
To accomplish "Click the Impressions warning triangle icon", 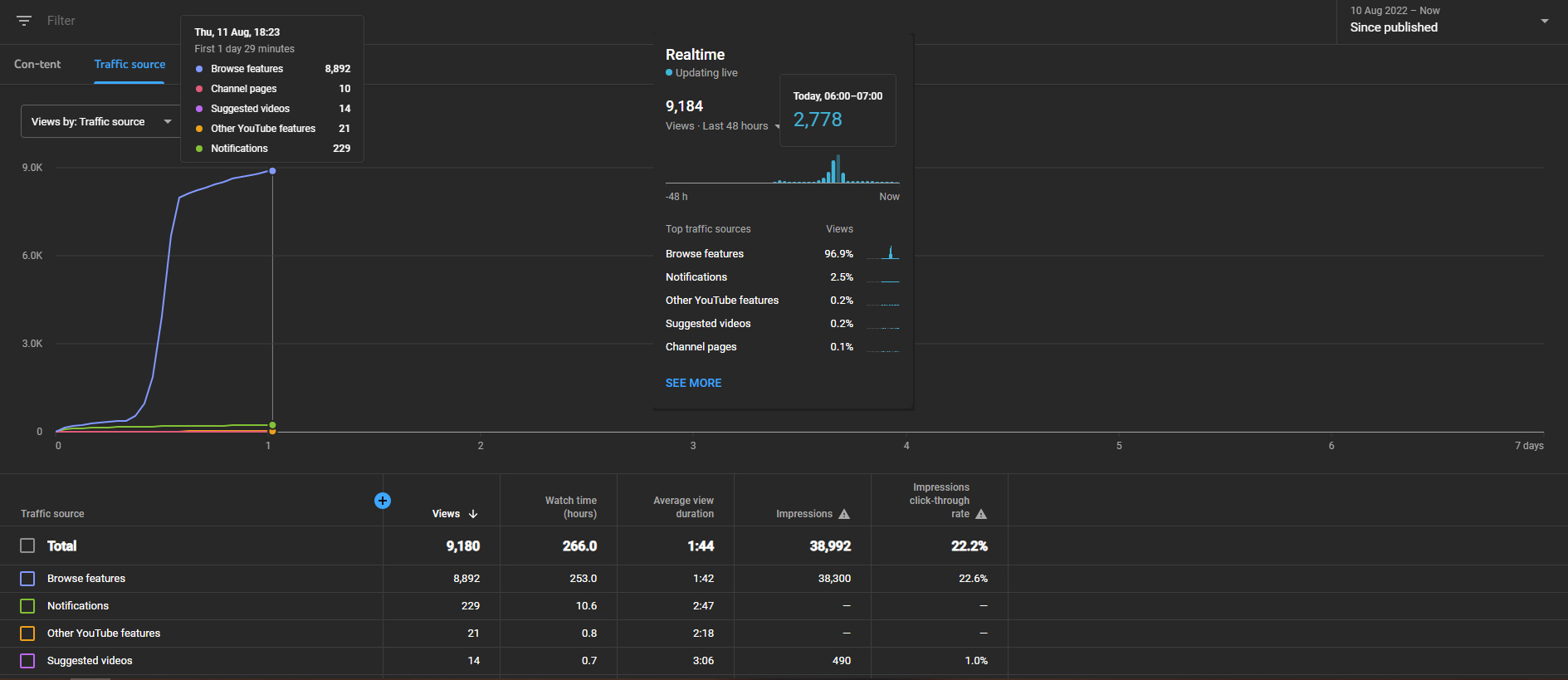I will tap(844, 514).
